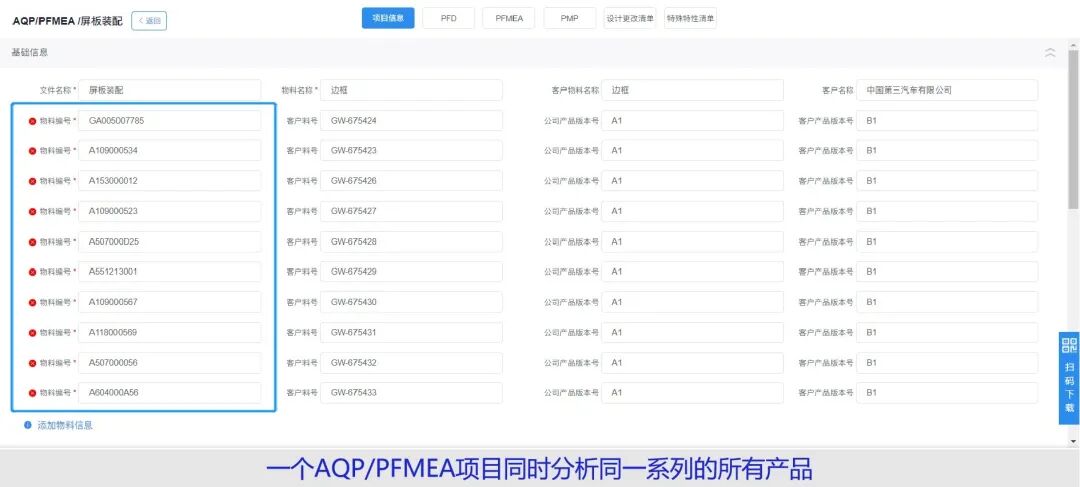Screen dimensions: 1080x487
Task: Click 公司产品版本号 A1 field in GW-675433 row
Action: (x=692, y=393)
